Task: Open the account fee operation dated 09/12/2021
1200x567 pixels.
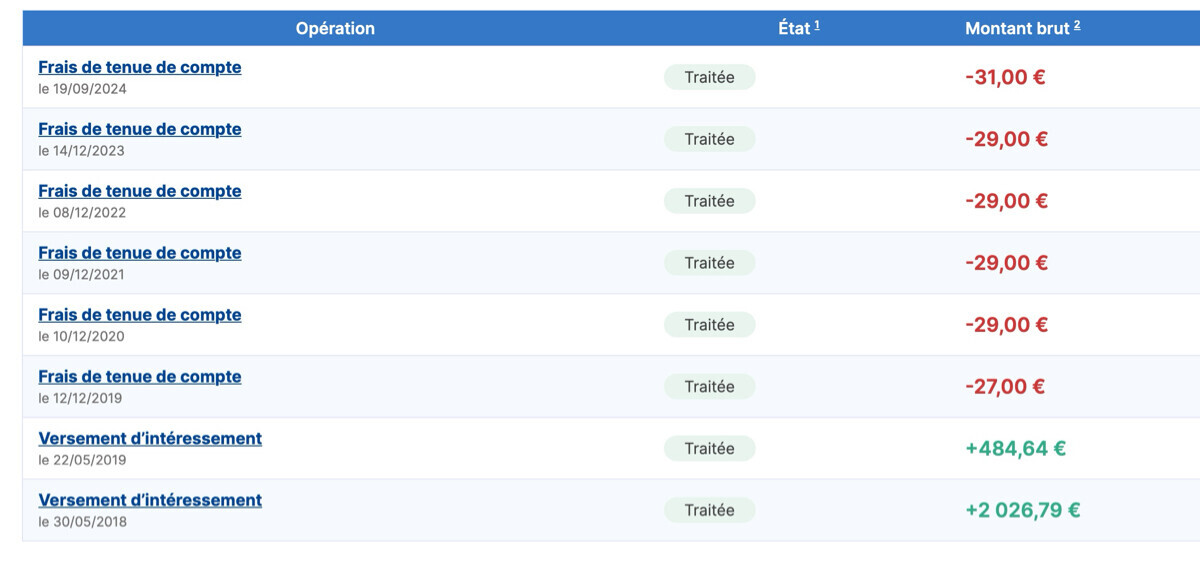Action: 139,254
